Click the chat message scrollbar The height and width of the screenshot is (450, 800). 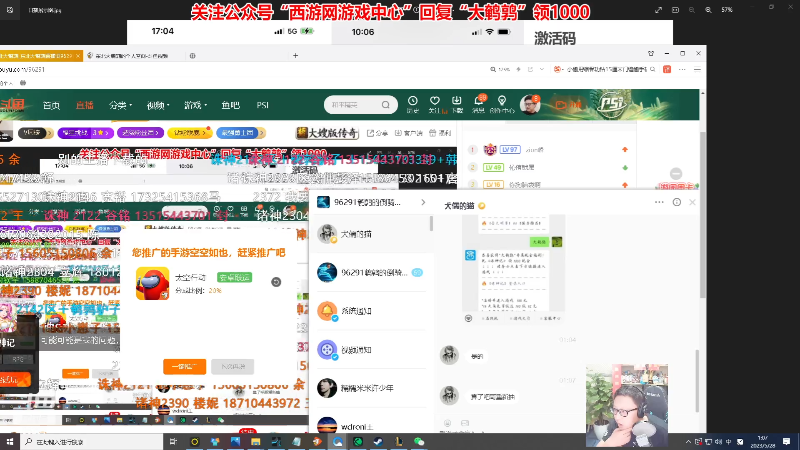[697, 381]
